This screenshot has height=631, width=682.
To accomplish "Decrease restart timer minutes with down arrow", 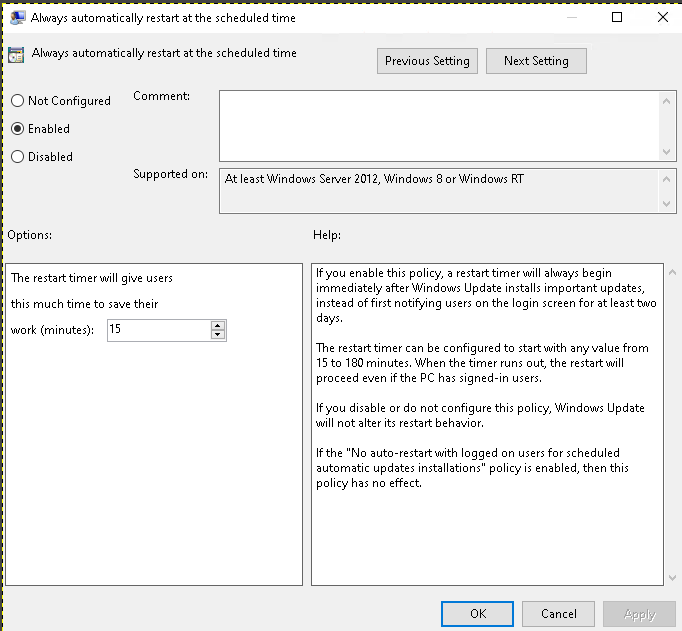I will [218, 334].
